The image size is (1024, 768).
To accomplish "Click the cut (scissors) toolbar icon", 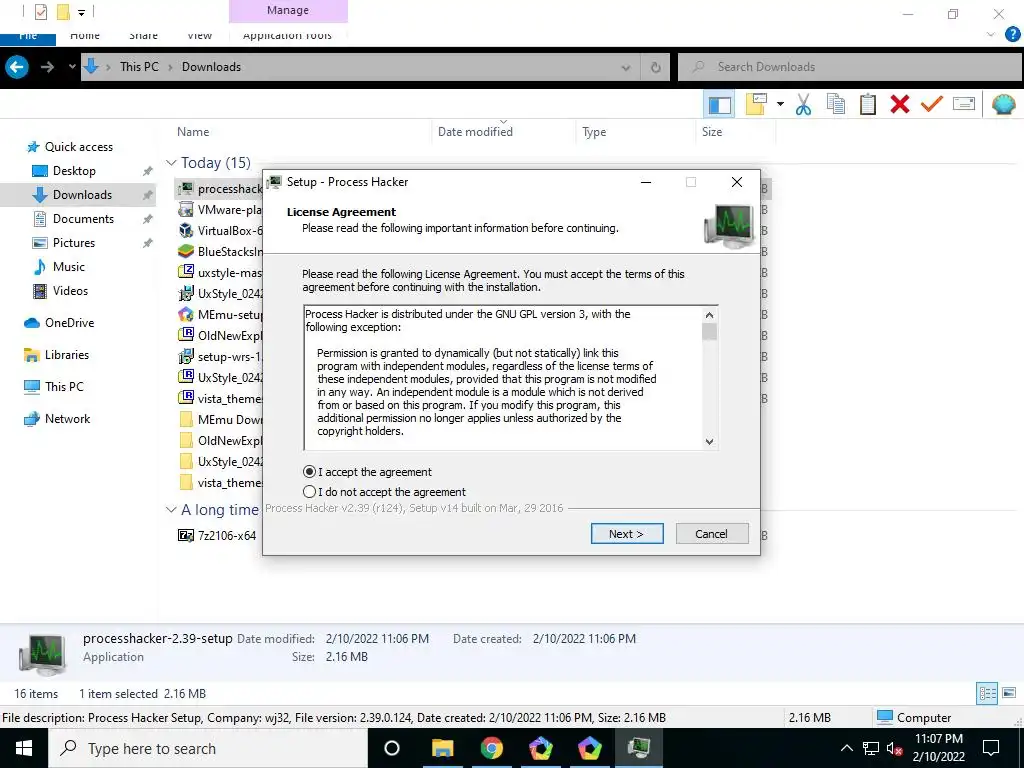I will pos(803,104).
